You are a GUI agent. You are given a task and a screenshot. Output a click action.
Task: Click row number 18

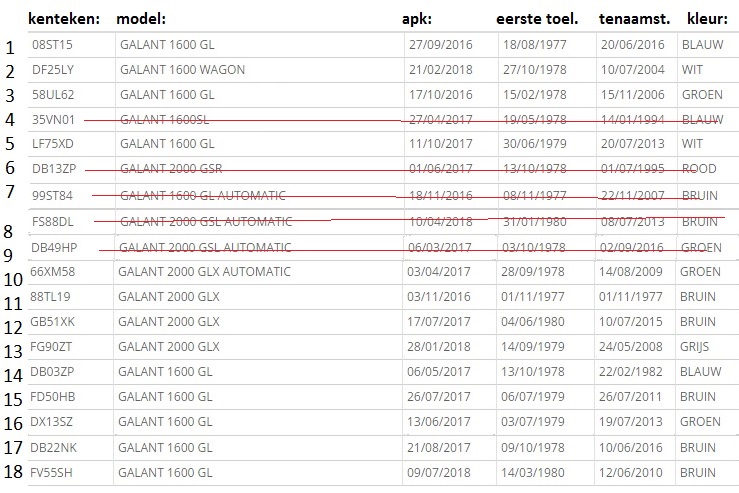point(12,473)
